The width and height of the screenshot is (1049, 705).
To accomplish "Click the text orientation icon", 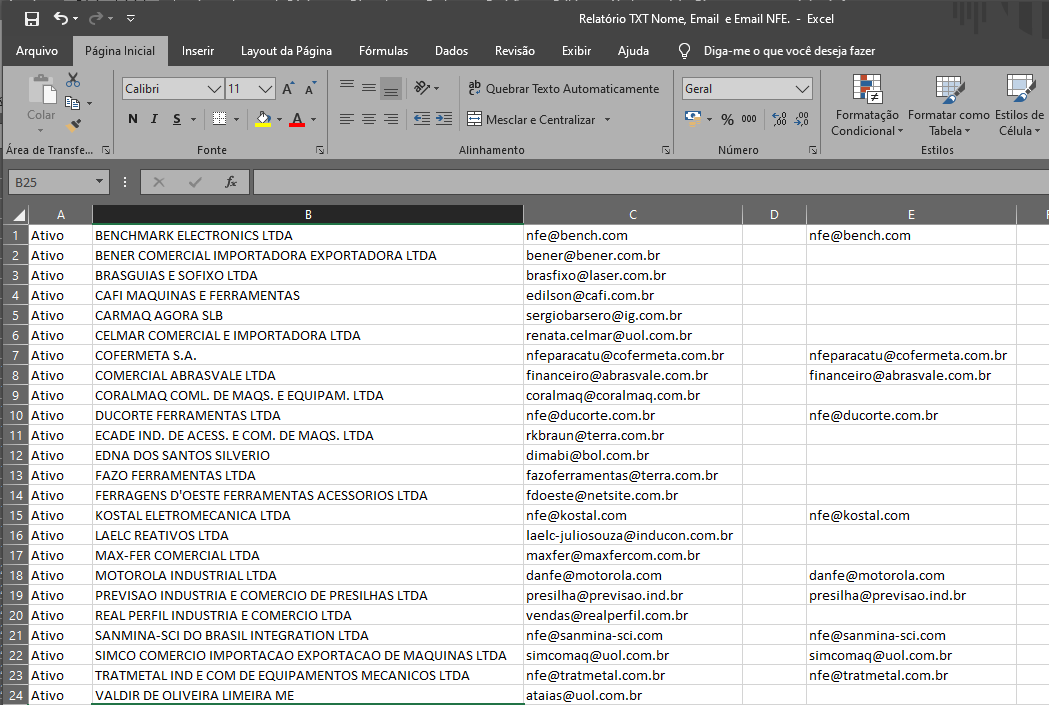I will coord(421,87).
